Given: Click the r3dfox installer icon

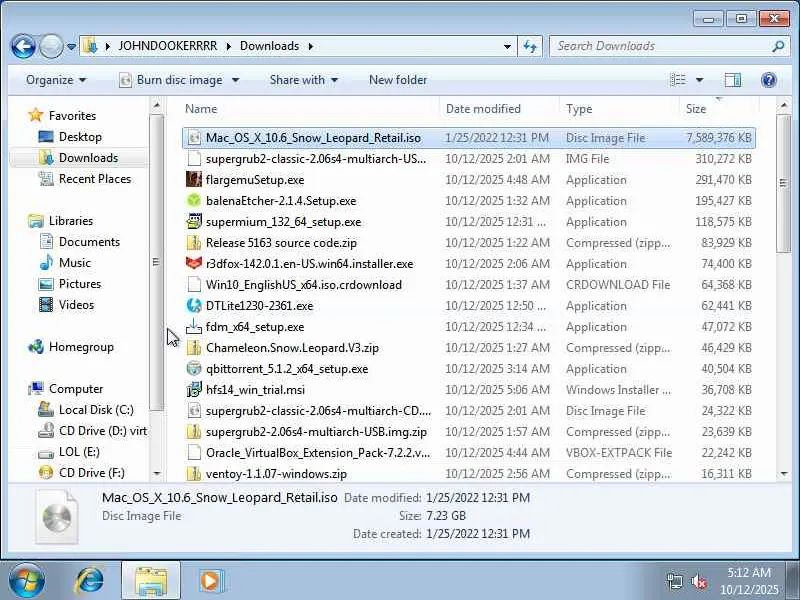Looking at the screenshot, I should click(194, 263).
